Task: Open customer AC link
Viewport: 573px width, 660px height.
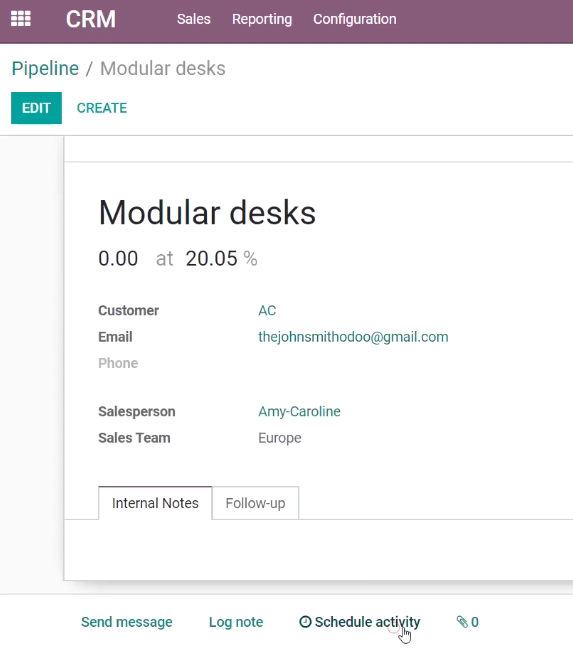Action: (x=267, y=311)
